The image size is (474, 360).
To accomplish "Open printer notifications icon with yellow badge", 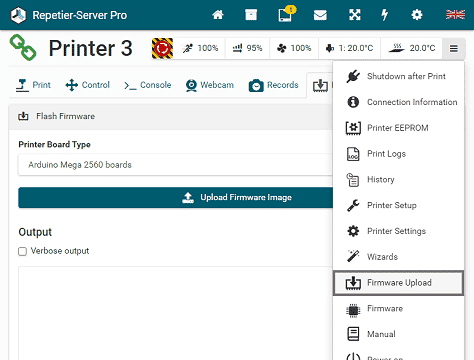I will pos(286,14).
